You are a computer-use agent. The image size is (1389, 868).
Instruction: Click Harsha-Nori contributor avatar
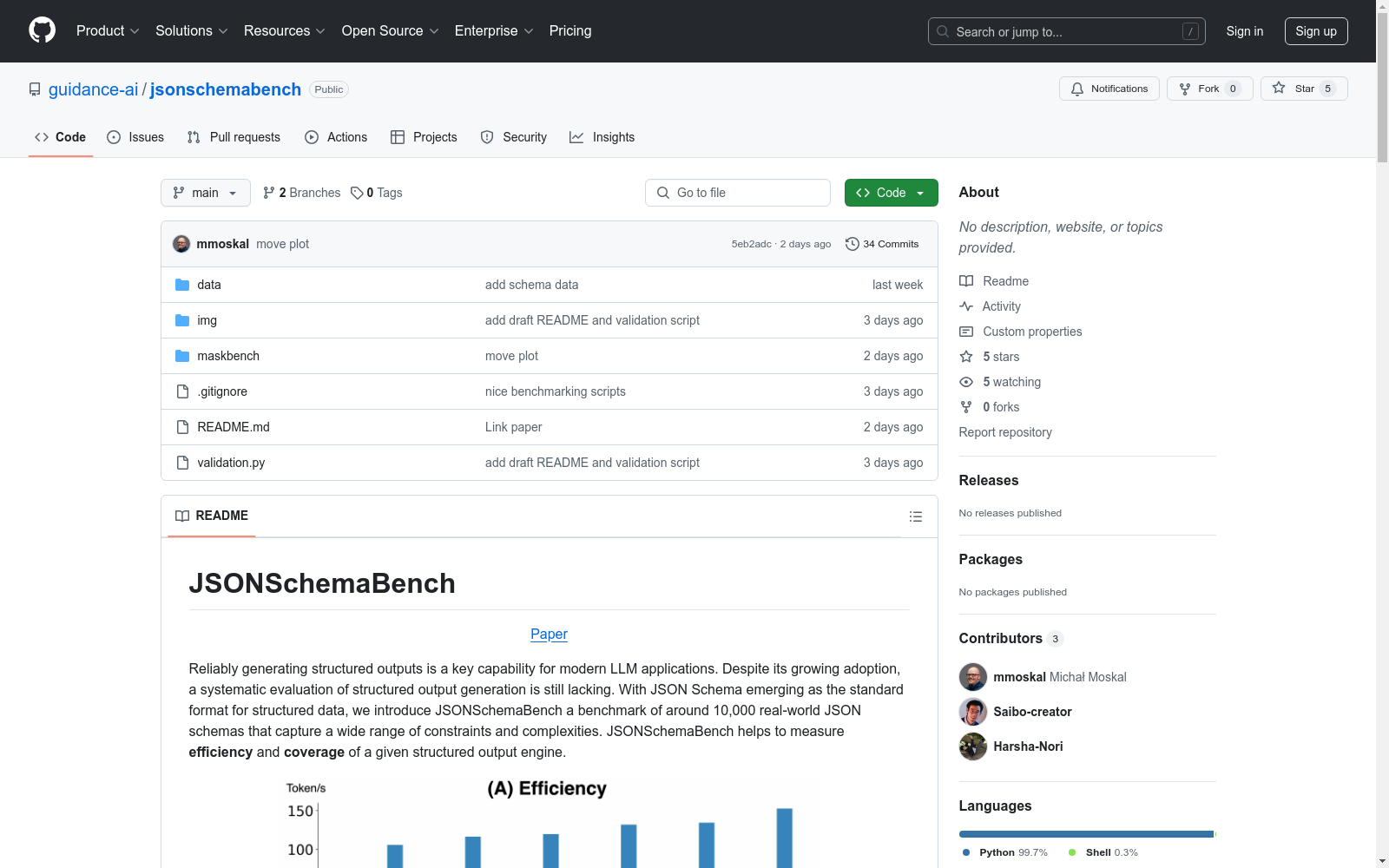tap(973, 746)
